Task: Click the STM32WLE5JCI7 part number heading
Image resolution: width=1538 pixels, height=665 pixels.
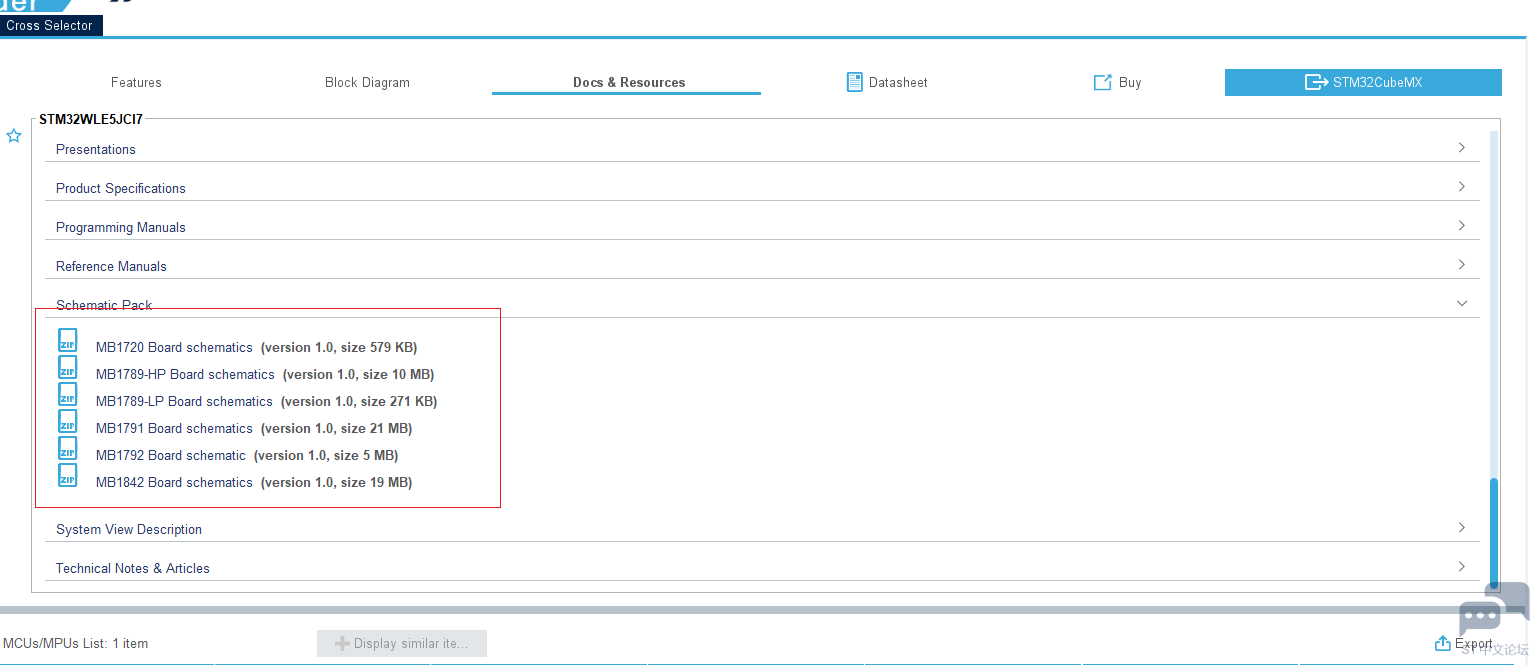Action: tap(91, 119)
